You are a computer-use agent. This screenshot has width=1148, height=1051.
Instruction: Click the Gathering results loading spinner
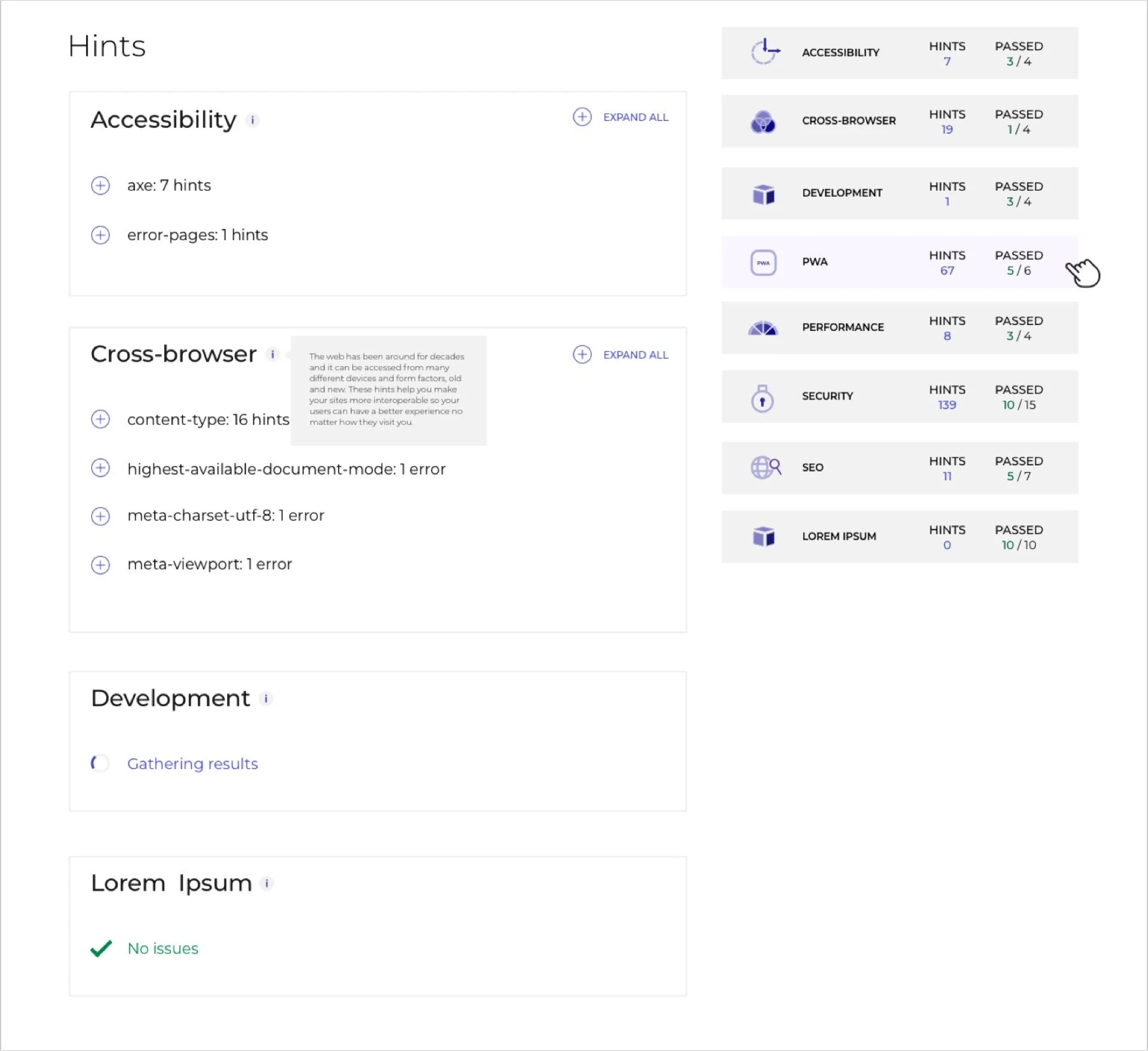click(100, 763)
